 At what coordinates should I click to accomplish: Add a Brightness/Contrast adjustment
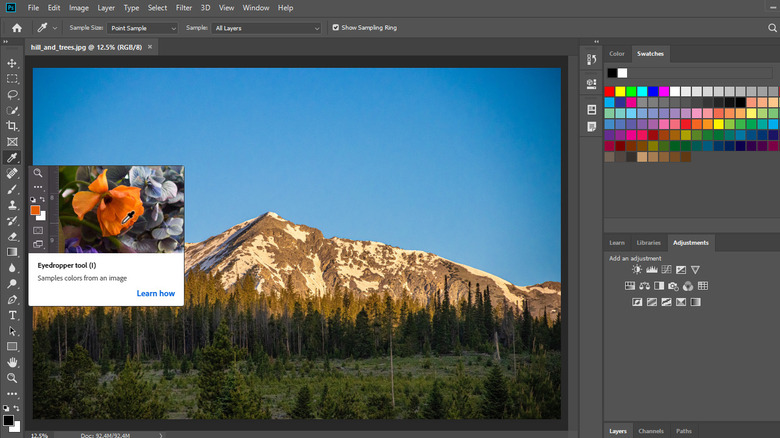tap(638, 270)
